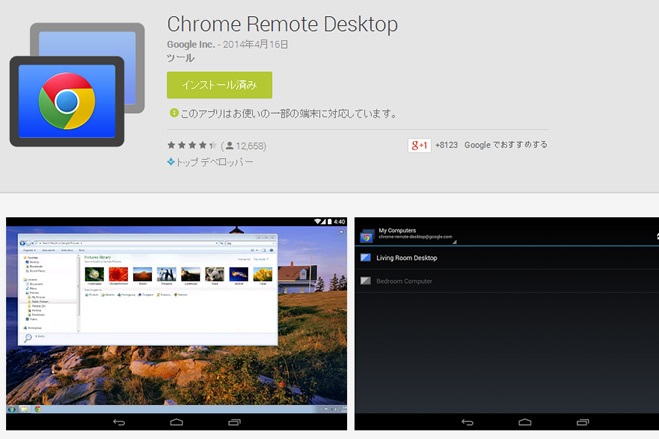Open the ツール category link
Image resolution: width=659 pixels, height=439 pixels.
tap(181, 58)
